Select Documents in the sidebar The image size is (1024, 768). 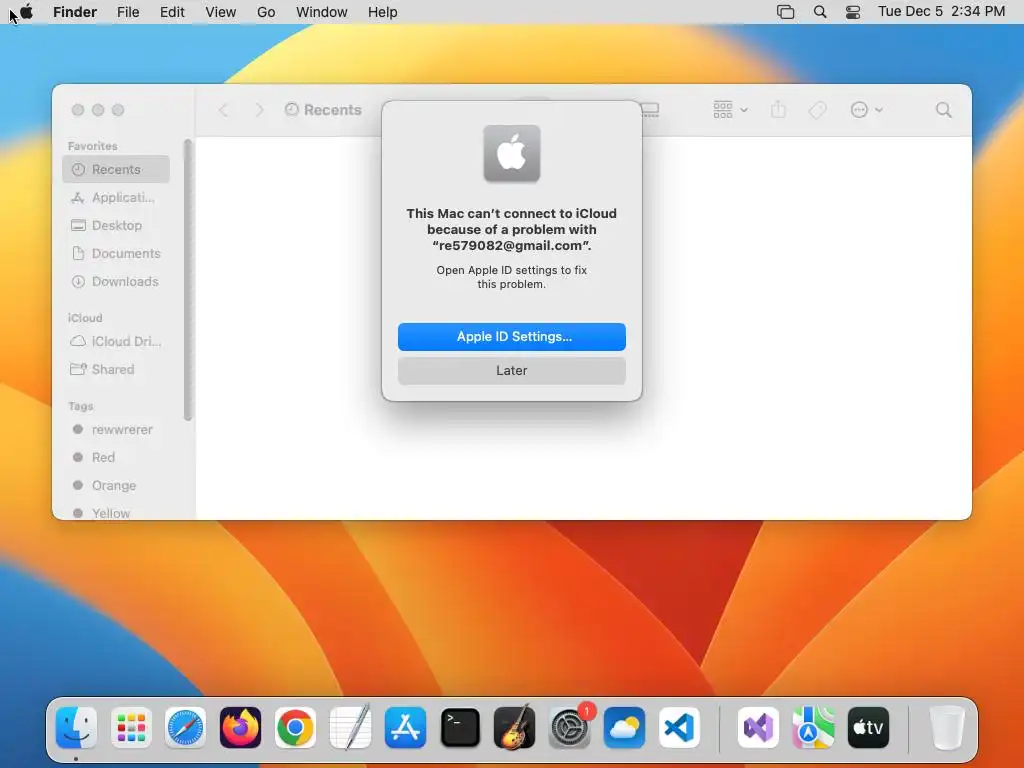click(x=116, y=253)
